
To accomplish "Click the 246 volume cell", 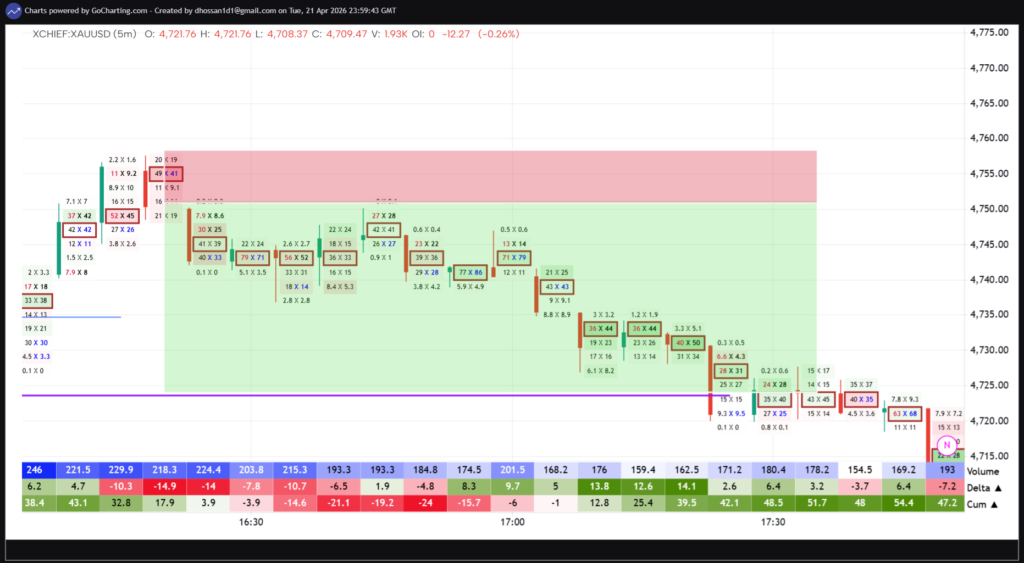I will [x=35, y=470].
